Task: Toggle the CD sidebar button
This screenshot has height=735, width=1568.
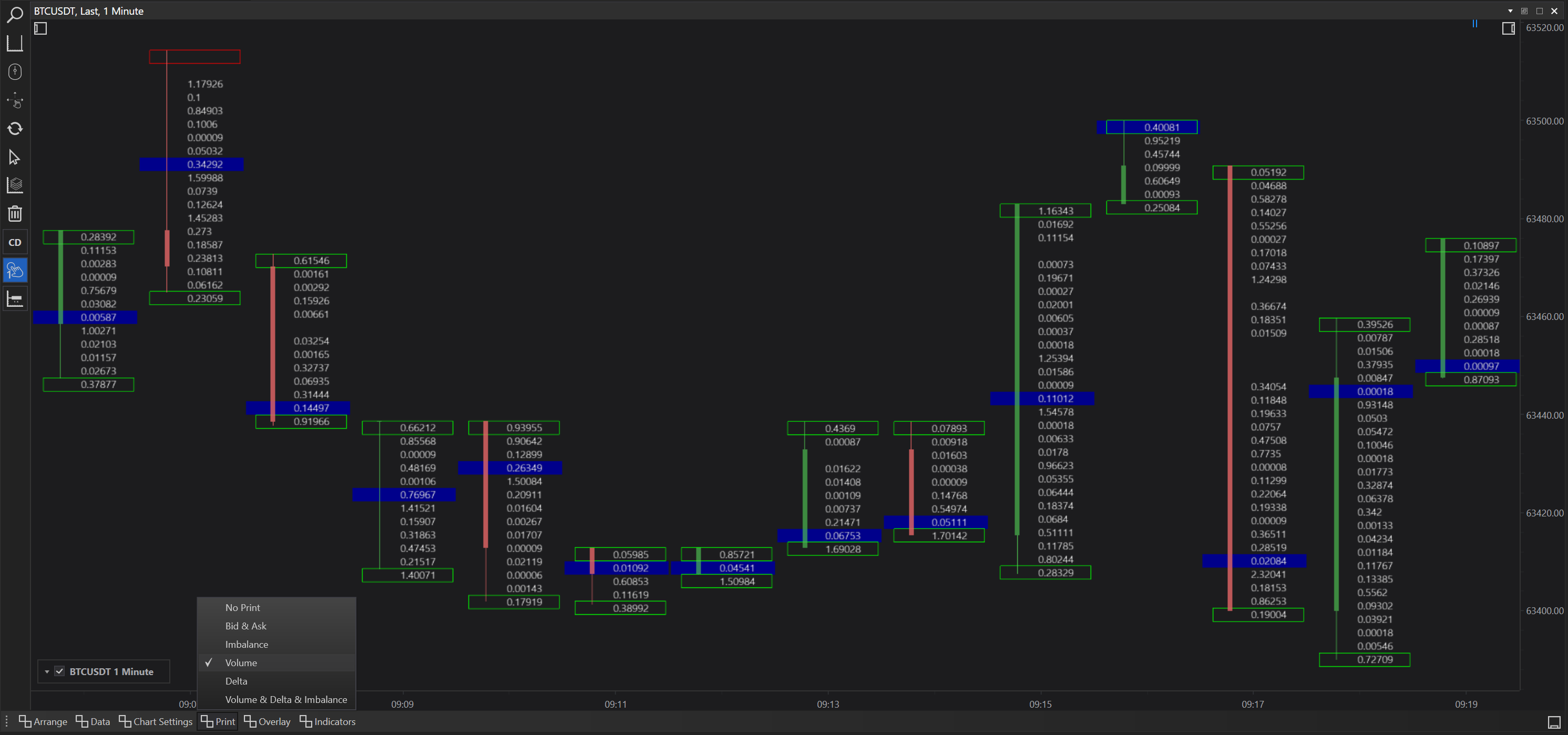Action: pyautogui.click(x=15, y=242)
